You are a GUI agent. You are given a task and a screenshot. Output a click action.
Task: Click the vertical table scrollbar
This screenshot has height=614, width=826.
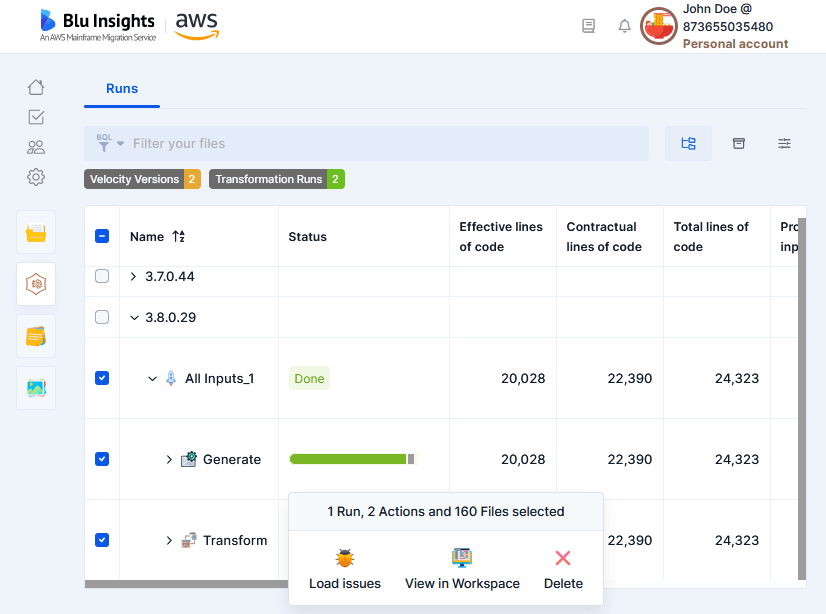point(802,399)
